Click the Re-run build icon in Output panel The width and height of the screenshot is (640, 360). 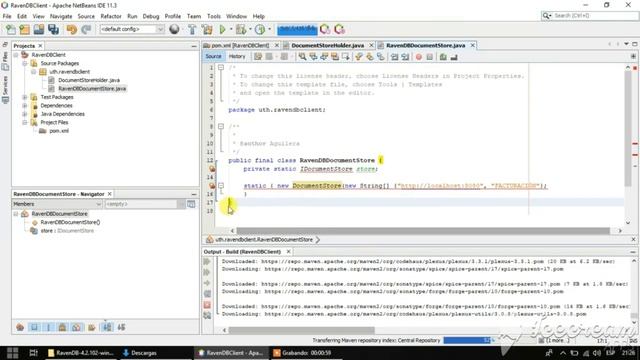(207, 261)
